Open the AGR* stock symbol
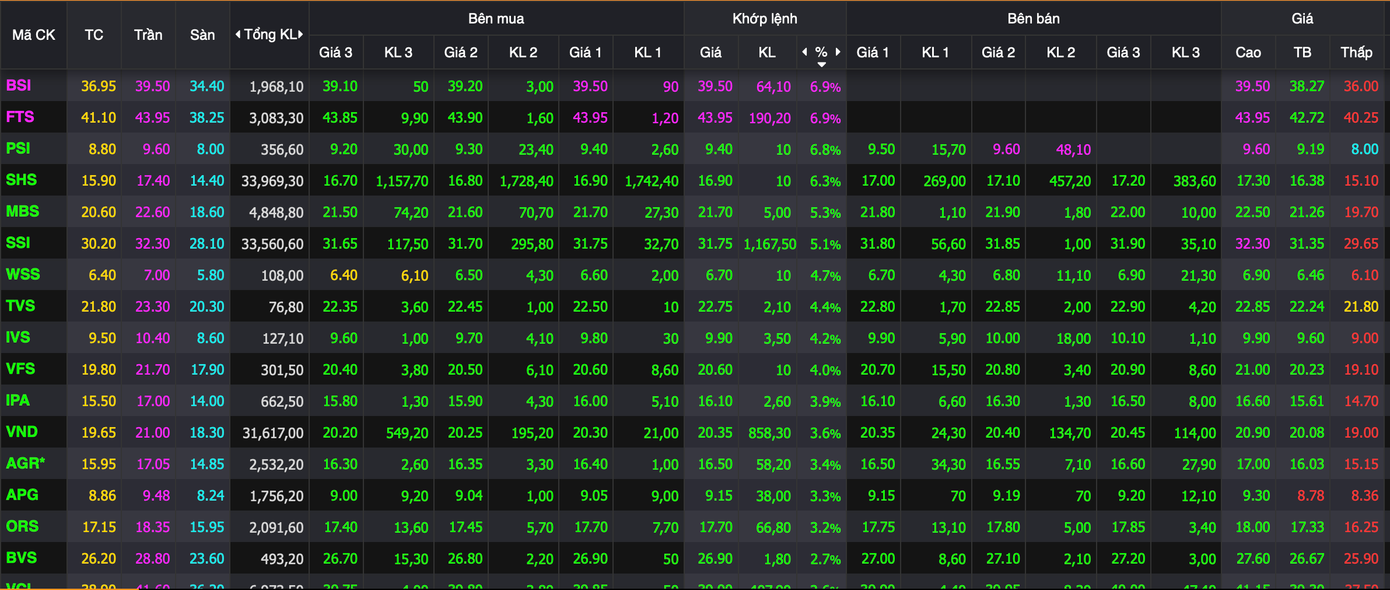This screenshot has height=590, width=1390. click(25, 463)
